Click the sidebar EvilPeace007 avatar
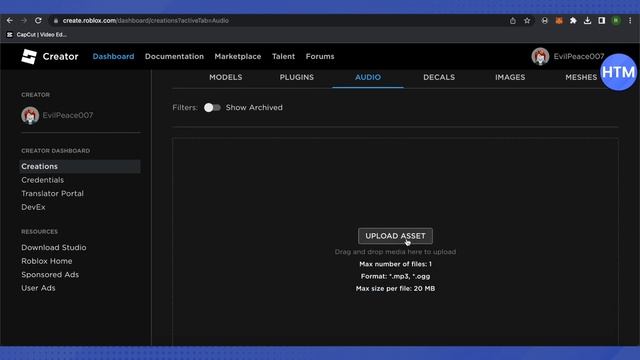The image size is (640, 360). pyautogui.click(x=30, y=115)
